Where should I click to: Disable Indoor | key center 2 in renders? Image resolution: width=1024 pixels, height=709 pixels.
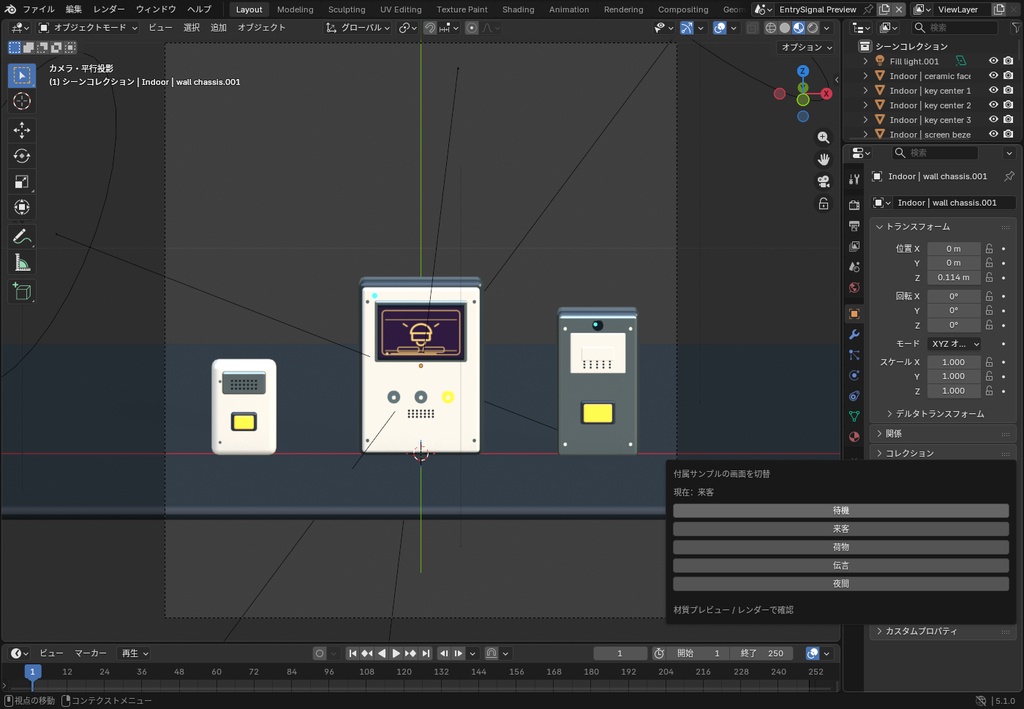click(x=1008, y=105)
